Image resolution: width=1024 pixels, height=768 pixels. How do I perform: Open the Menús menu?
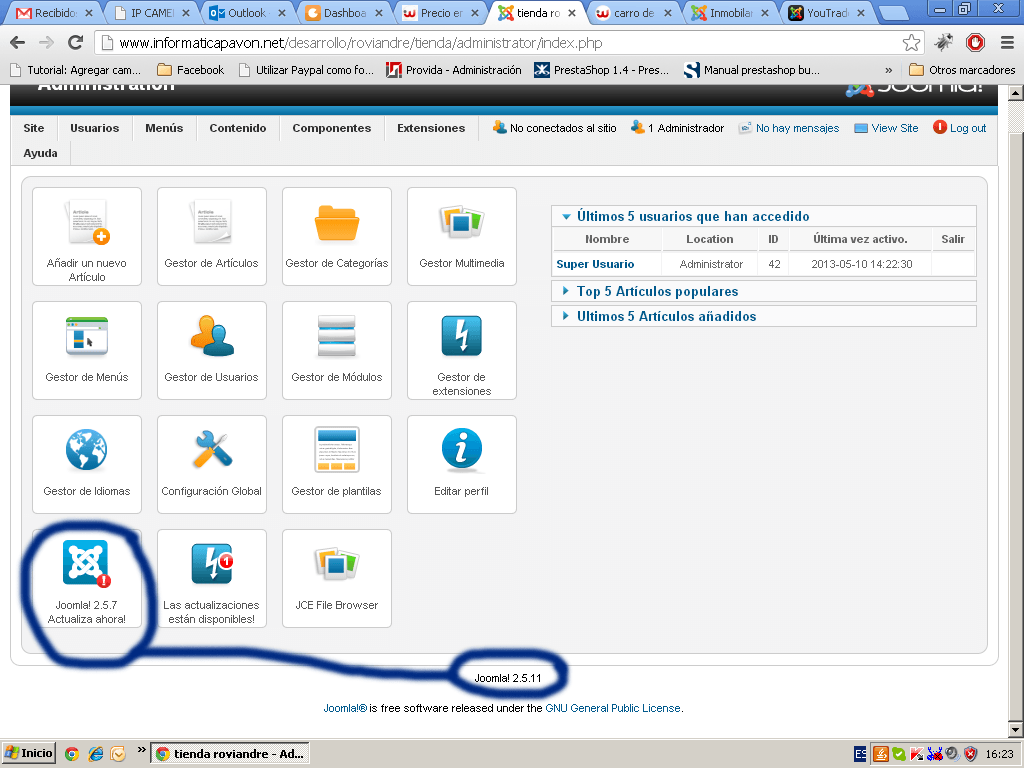[164, 128]
